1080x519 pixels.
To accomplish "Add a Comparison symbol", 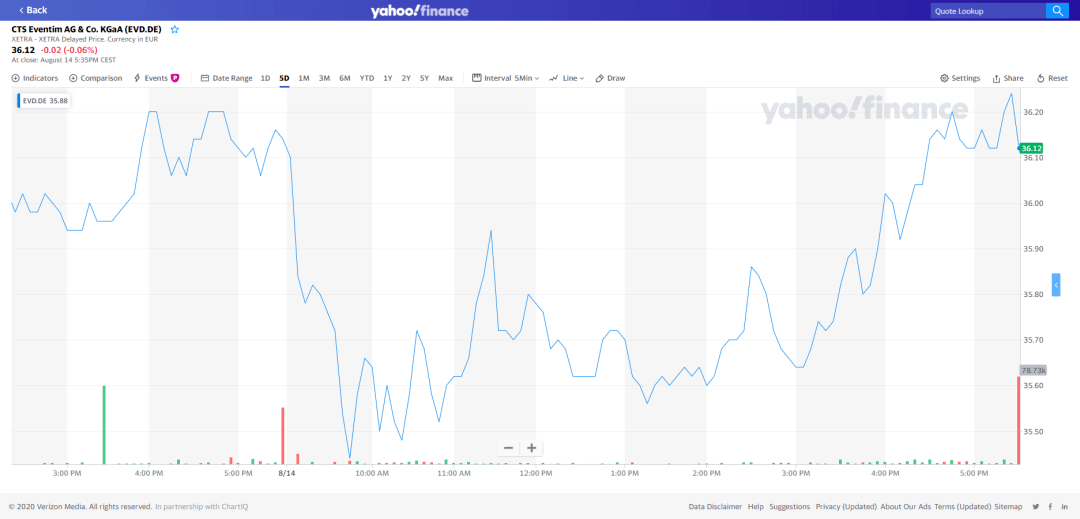I will pos(96,78).
